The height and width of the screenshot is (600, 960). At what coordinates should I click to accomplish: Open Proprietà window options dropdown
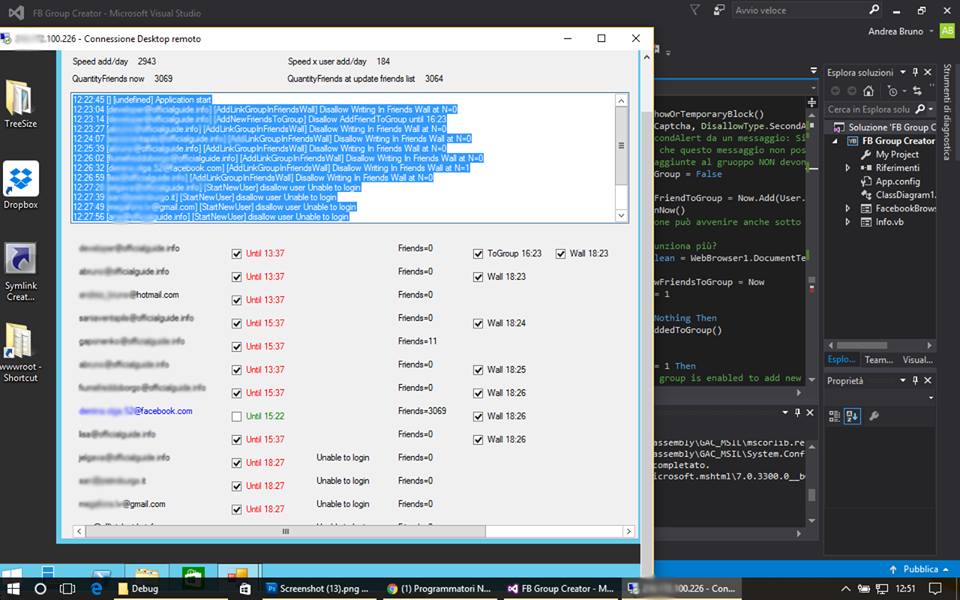coord(902,380)
